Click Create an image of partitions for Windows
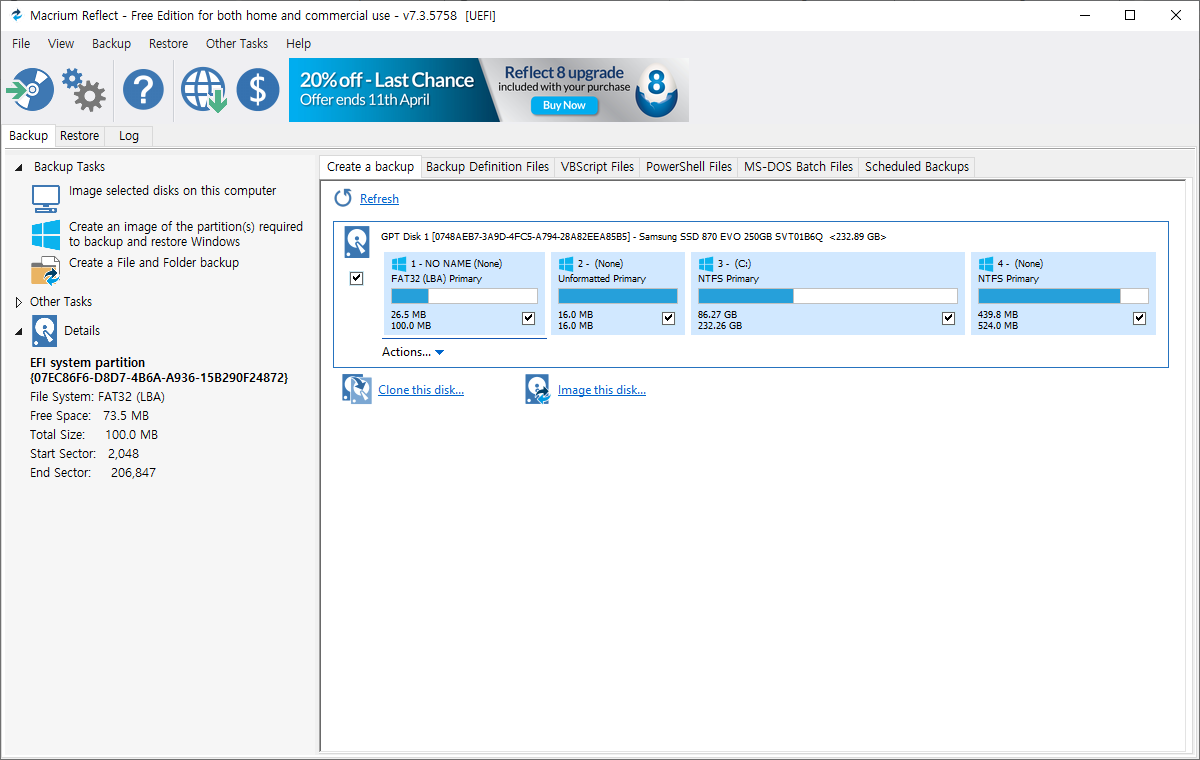 point(186,234)
